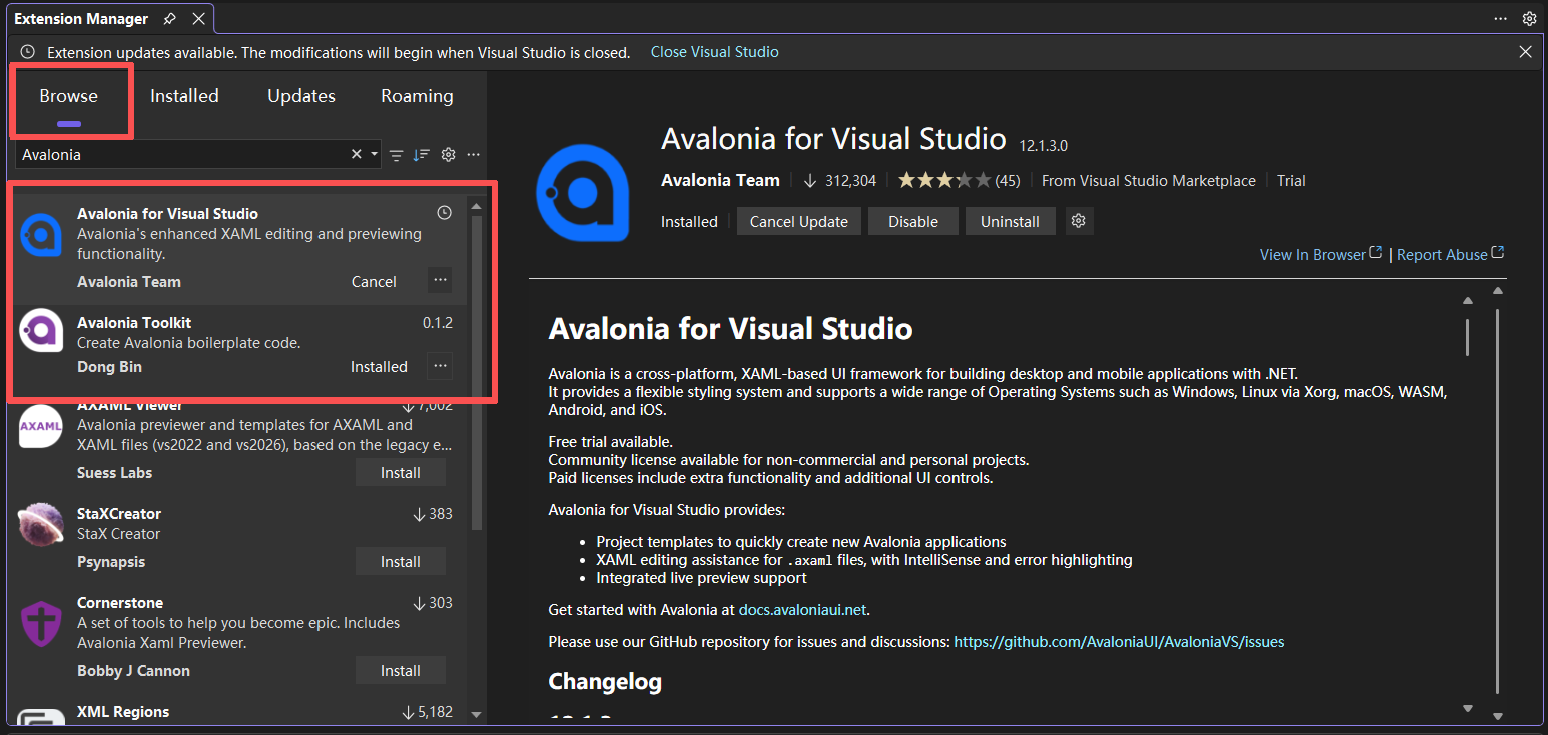Image resolution: width=1548 pixels, height=735 pixels.
Task: Open ellipsis menu for Avalonia for Visual Studio
Action: point(440,280)
